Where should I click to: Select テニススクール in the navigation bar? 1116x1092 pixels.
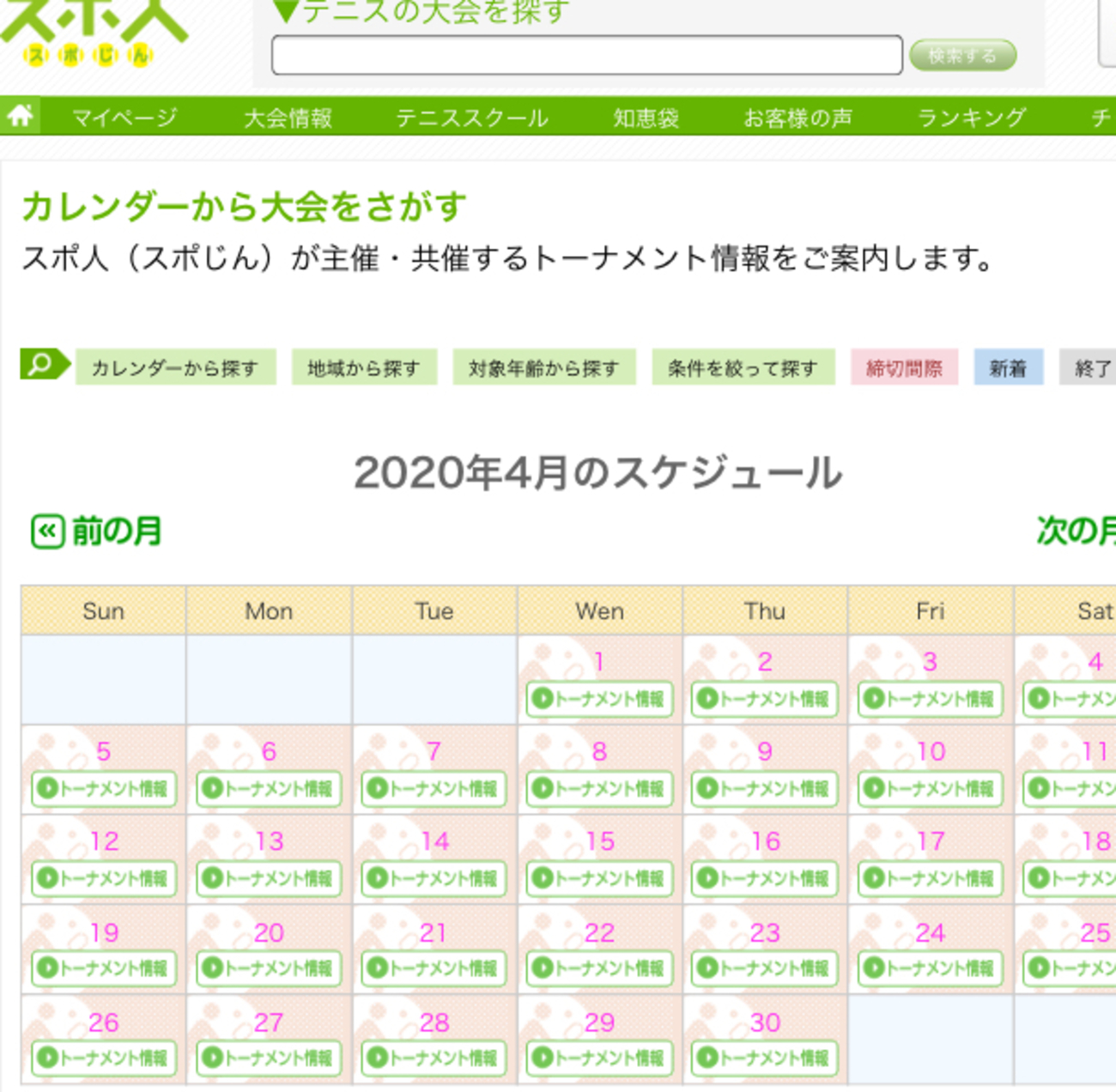[471, 117]
